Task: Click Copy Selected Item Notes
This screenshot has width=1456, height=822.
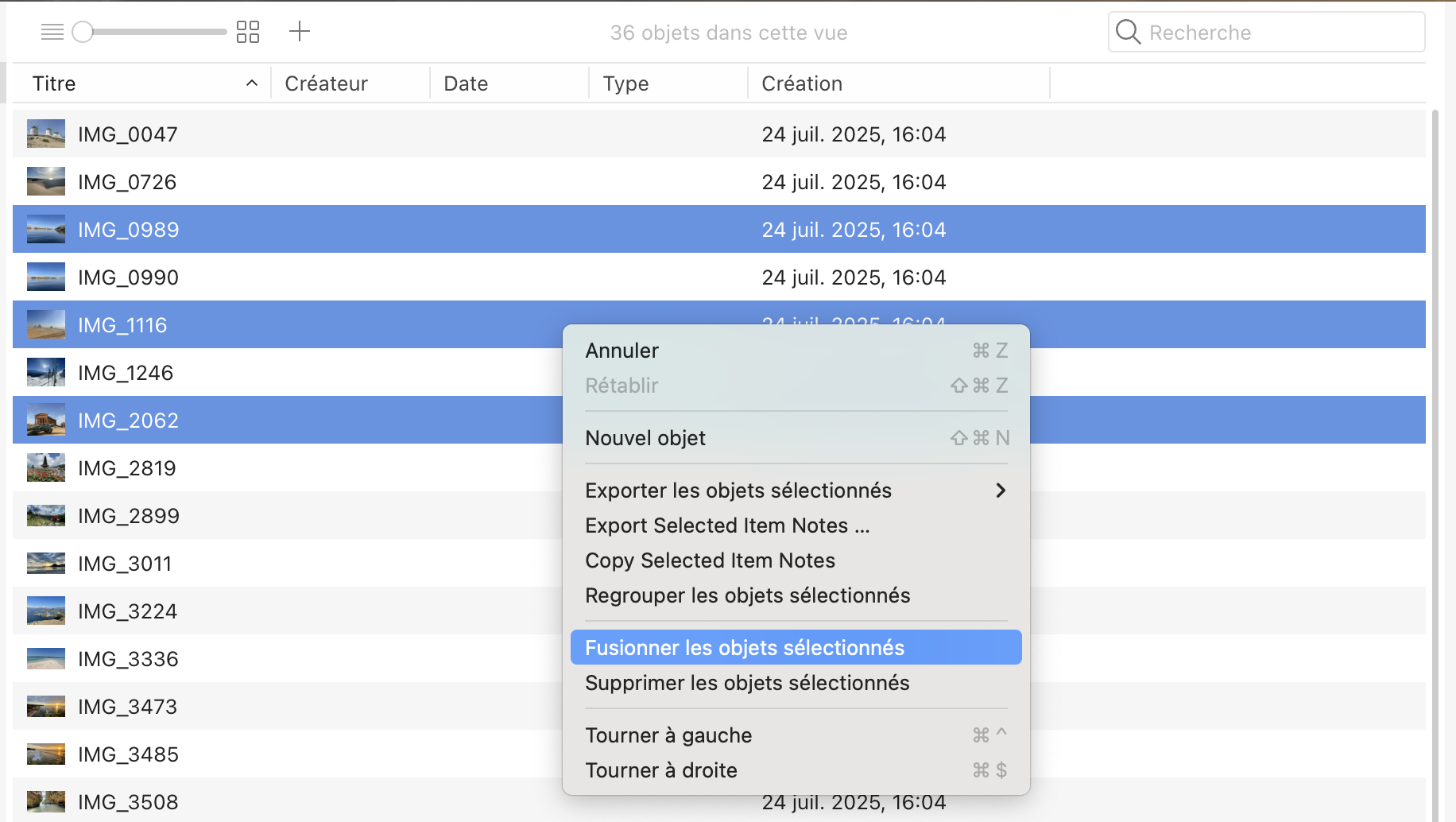Action: coord(710,560)
